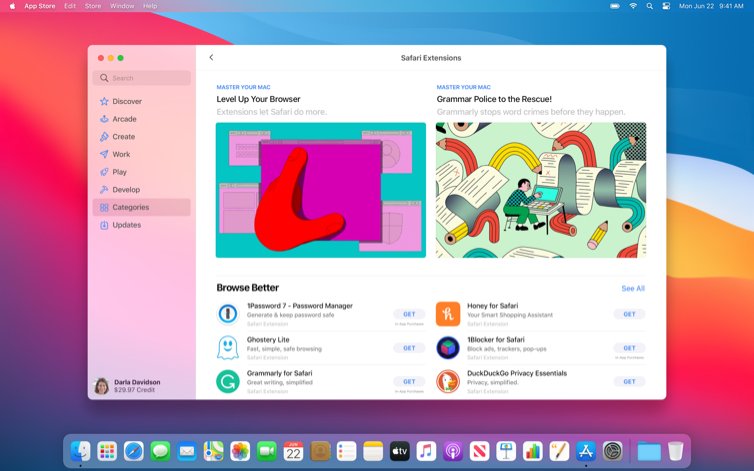Open the Updates section in sidebar

point(126,225)
